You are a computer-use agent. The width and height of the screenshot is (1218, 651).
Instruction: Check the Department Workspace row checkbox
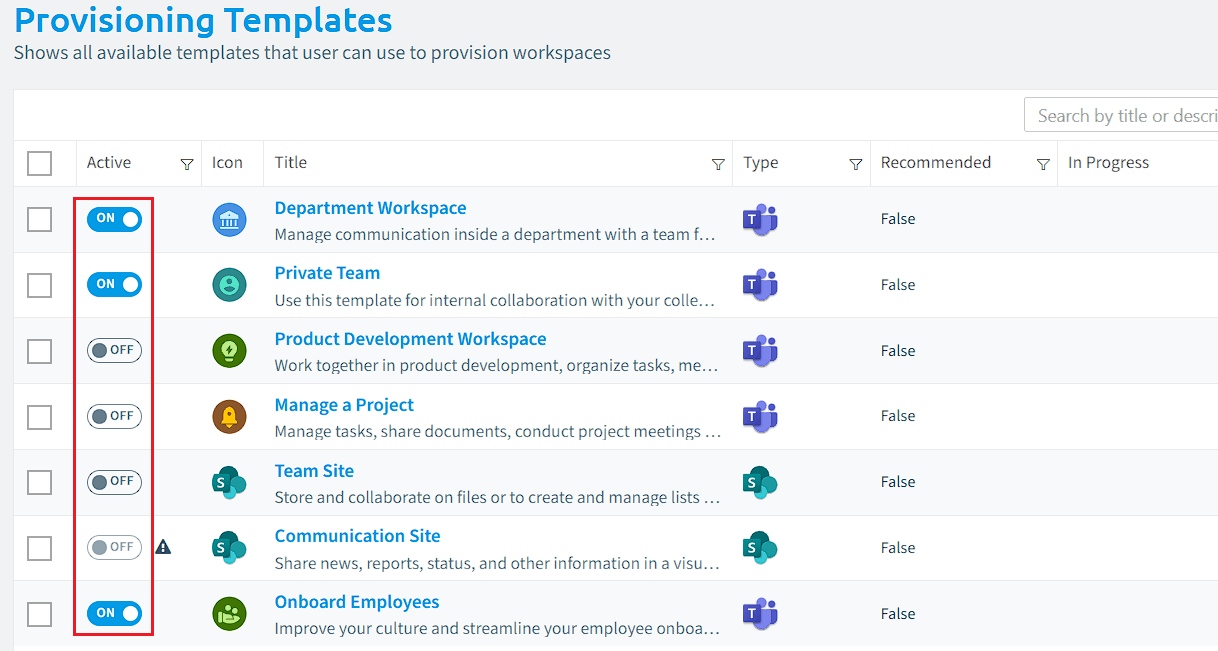coord(40,220)
